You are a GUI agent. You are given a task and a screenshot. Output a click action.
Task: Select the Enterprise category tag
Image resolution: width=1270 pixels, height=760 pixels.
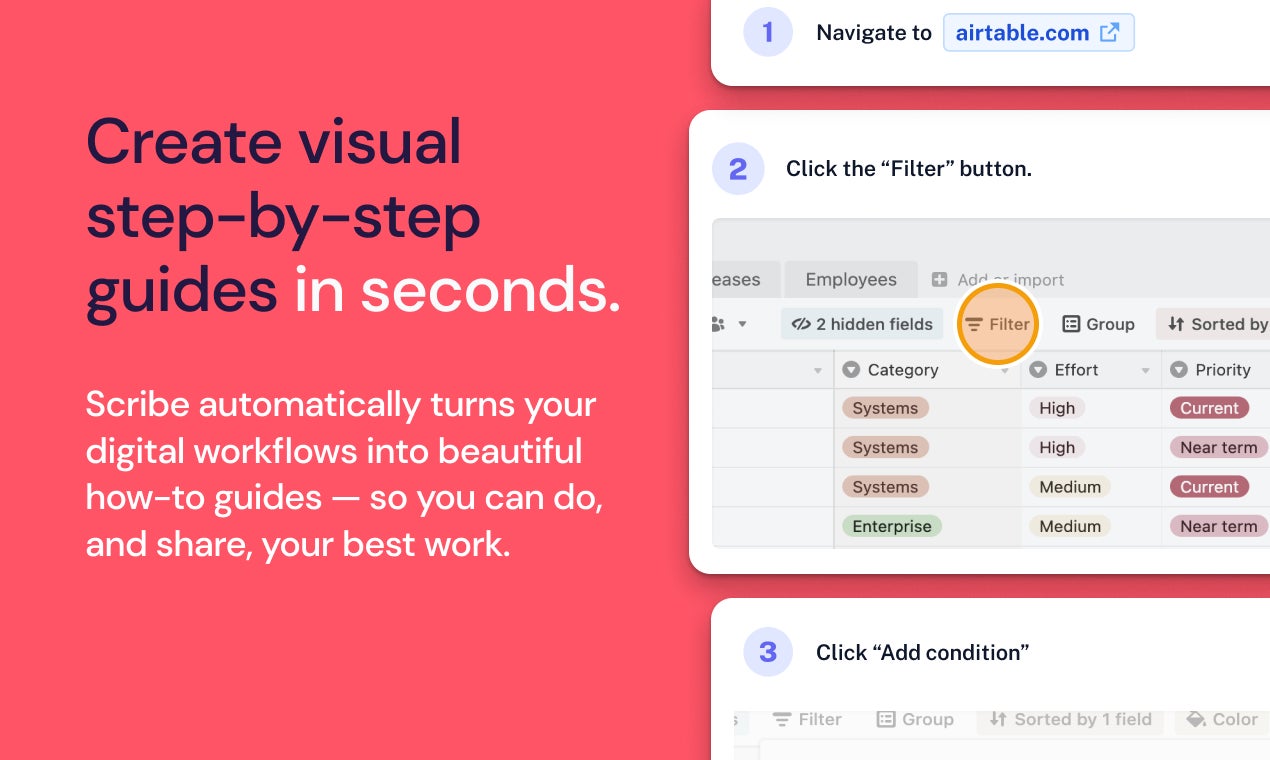click(x=892, y=526)
